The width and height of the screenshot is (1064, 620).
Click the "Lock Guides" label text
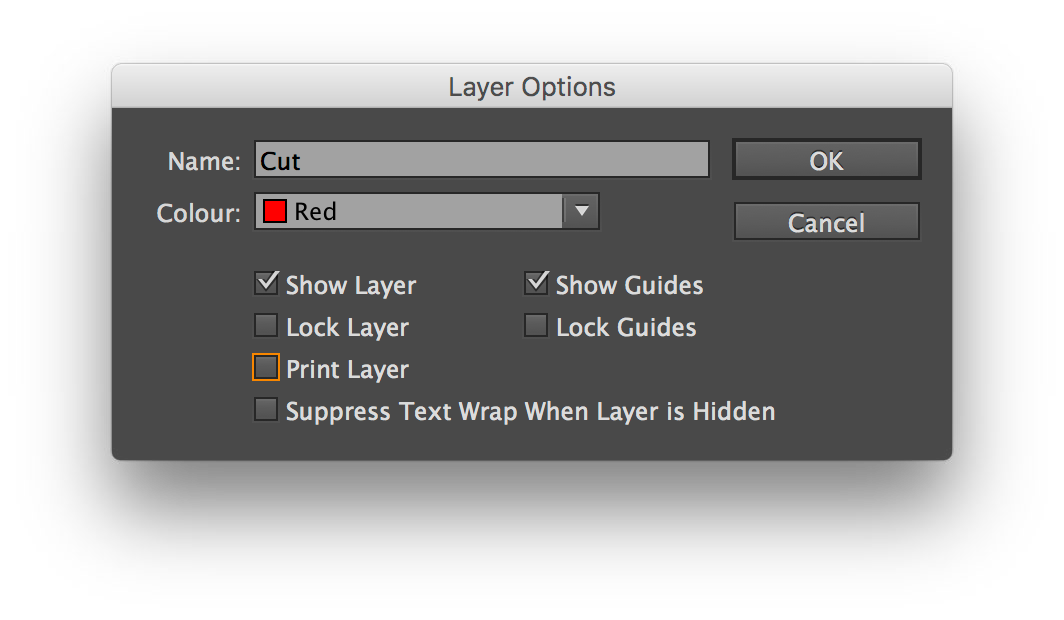[626, 328]
